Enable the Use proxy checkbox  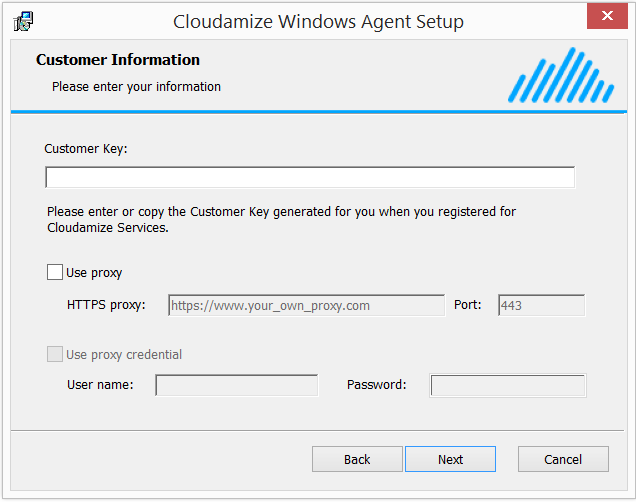tap(55, 272)
